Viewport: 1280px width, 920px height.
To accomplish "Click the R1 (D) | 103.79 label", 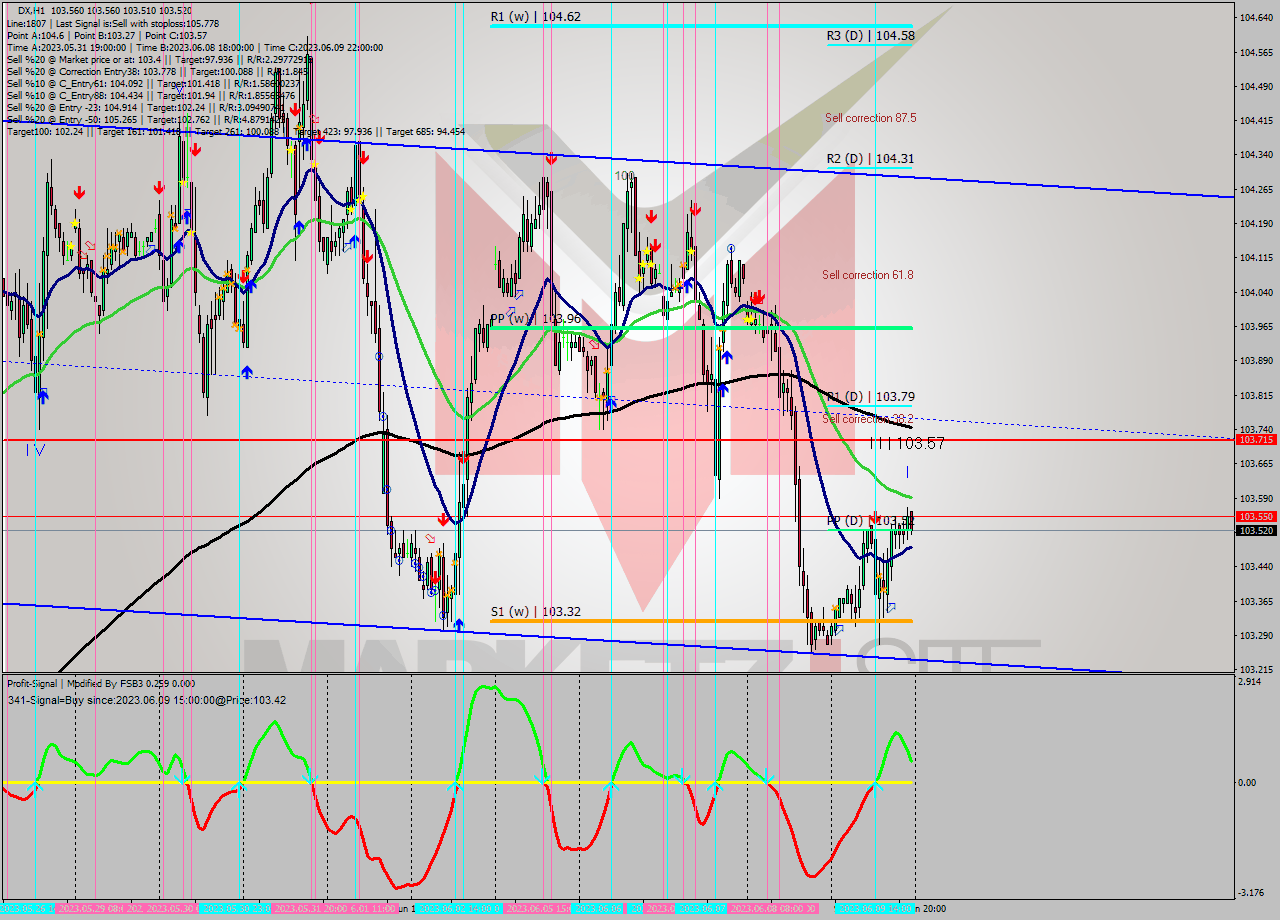I will tap(870, 397).
